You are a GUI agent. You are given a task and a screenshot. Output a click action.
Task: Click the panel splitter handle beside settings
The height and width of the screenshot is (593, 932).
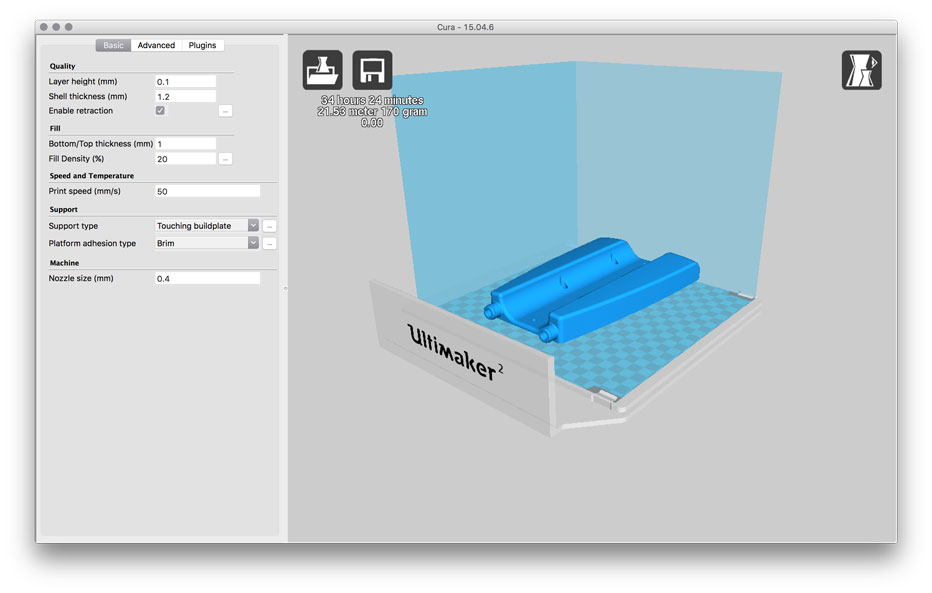click(285, 288)
